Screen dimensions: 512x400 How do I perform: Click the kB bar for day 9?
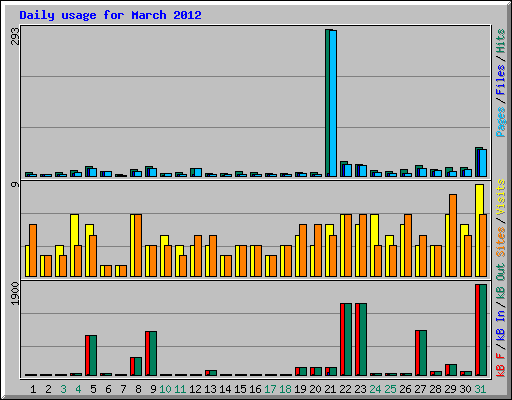(x=151, y=353)
